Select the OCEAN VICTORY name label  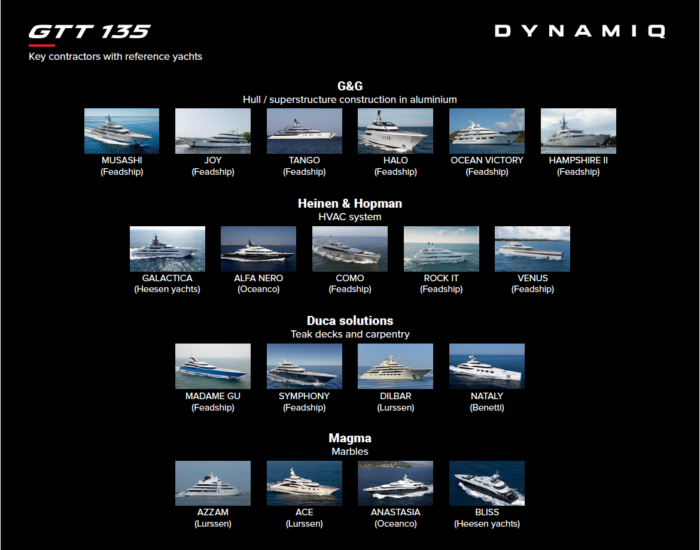(487, 160)
